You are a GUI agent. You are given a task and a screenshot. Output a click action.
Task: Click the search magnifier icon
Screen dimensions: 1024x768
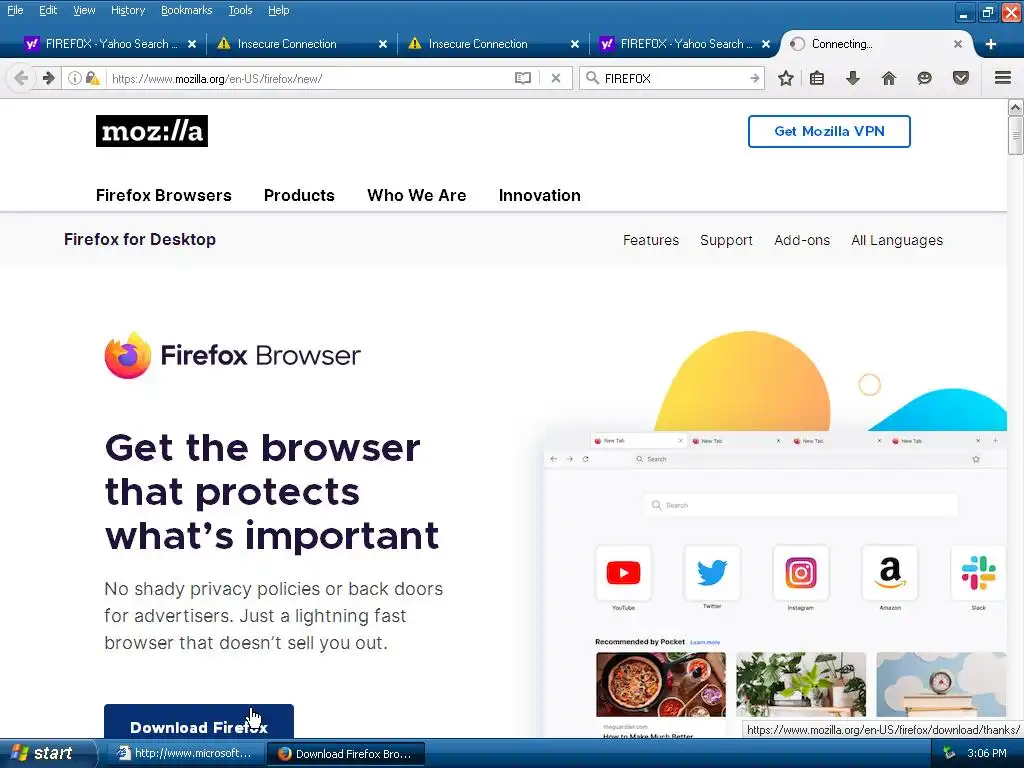[x=592, y=78]
